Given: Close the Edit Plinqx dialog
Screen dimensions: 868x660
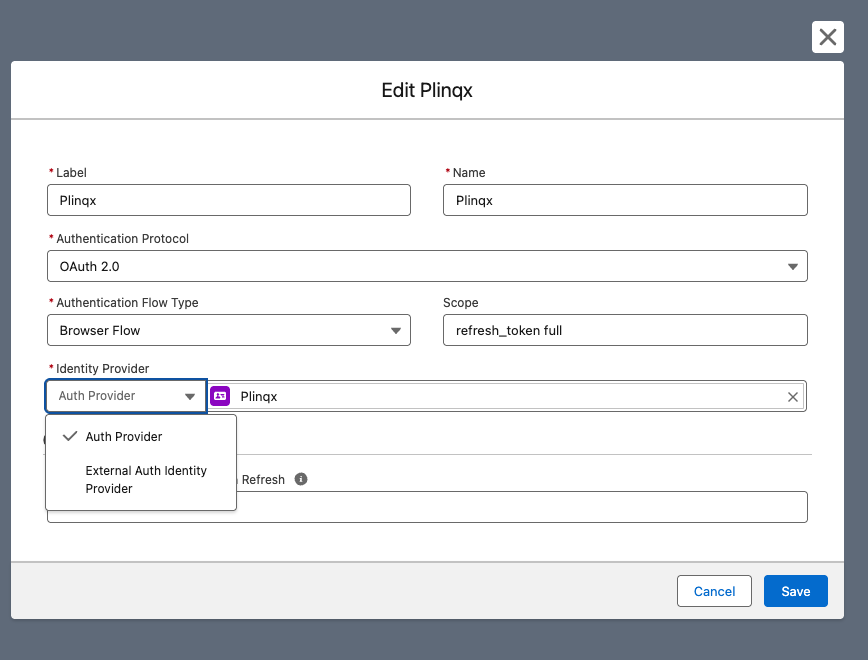Looking at the screenshot, I should (x=827, y=37).
